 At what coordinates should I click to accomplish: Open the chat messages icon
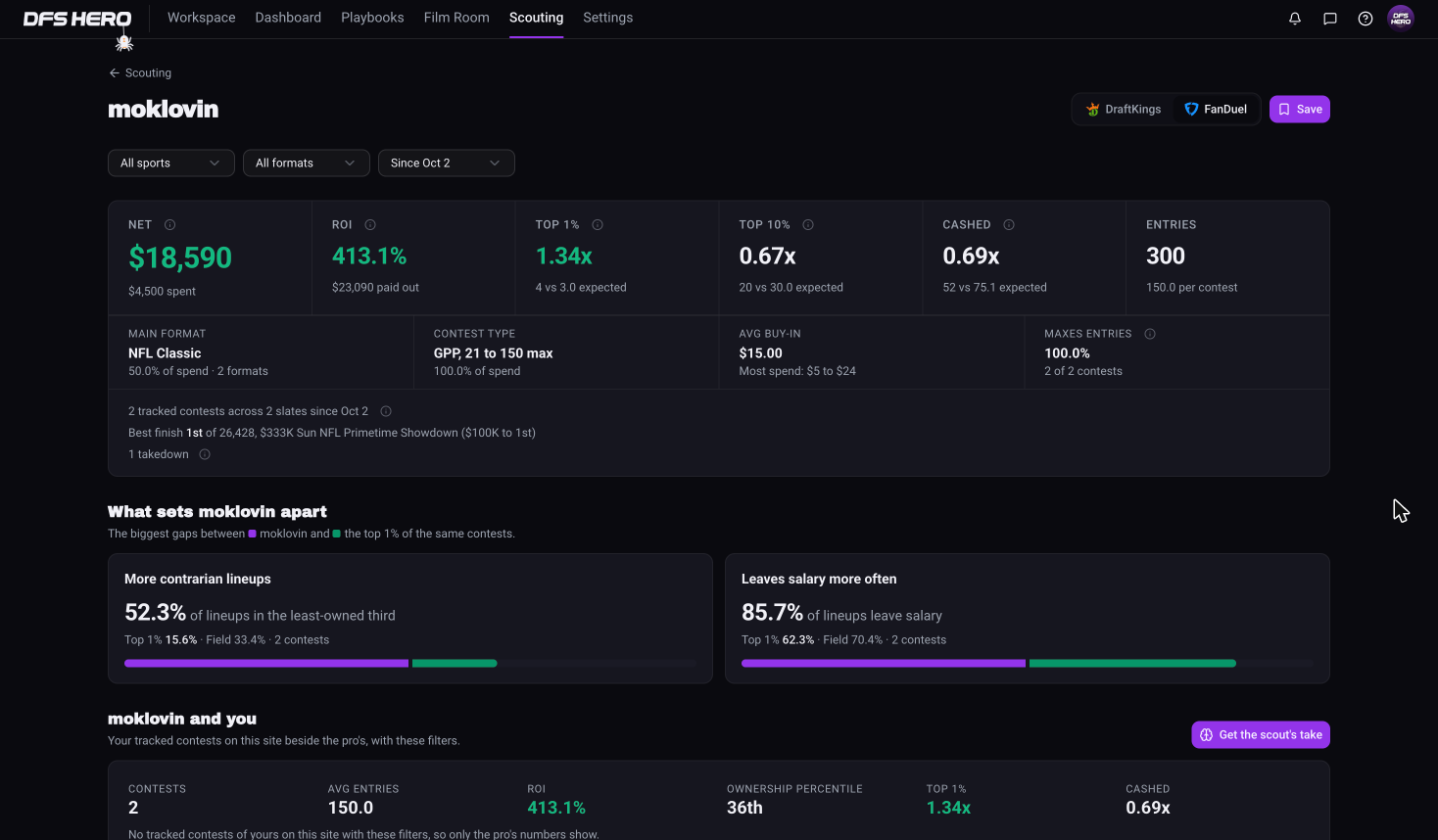1330,18
